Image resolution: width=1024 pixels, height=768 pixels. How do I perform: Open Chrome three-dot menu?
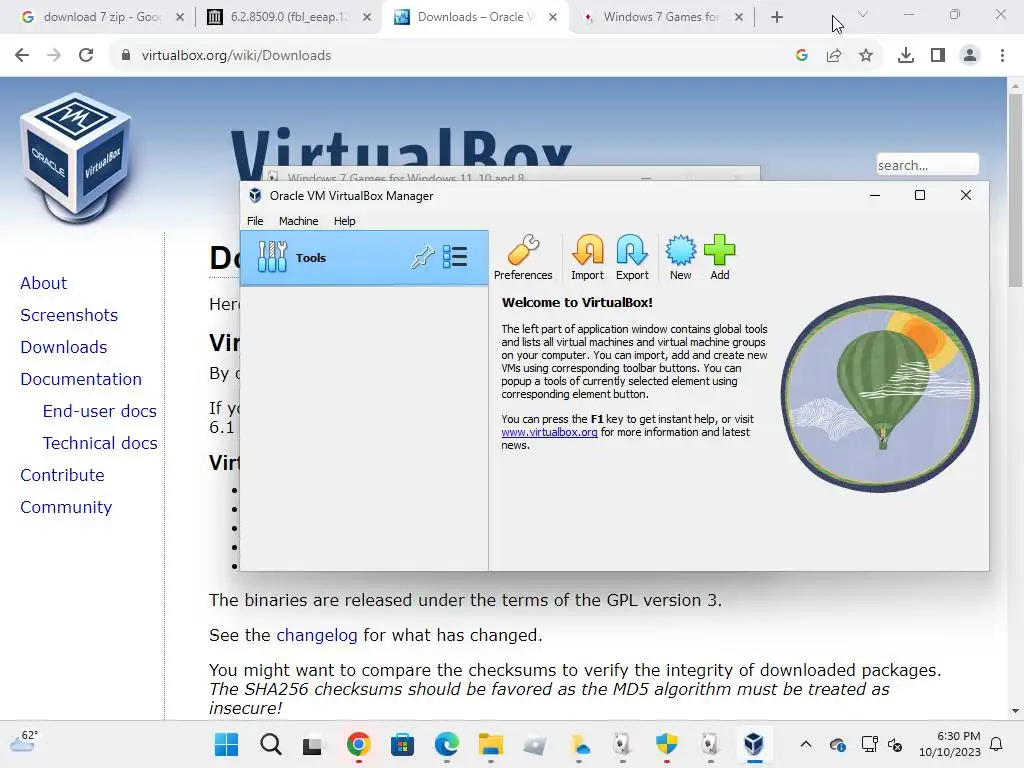pyautogui.click(x=1002, y=56)
